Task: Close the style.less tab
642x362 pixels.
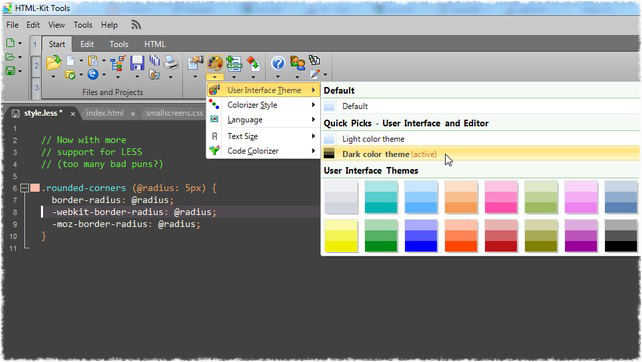Action: 73,114
